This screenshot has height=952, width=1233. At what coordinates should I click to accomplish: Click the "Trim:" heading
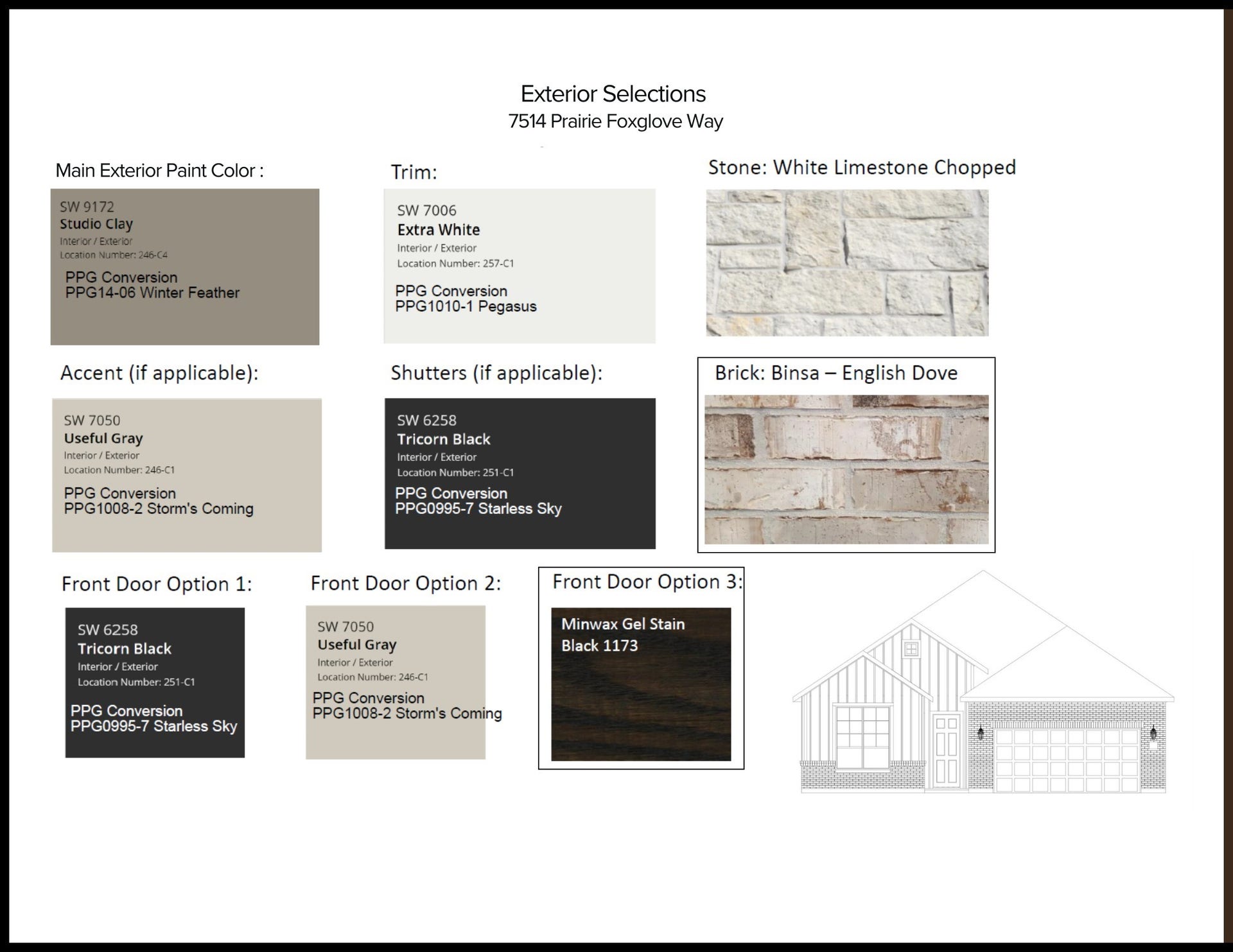click(414, 172)
